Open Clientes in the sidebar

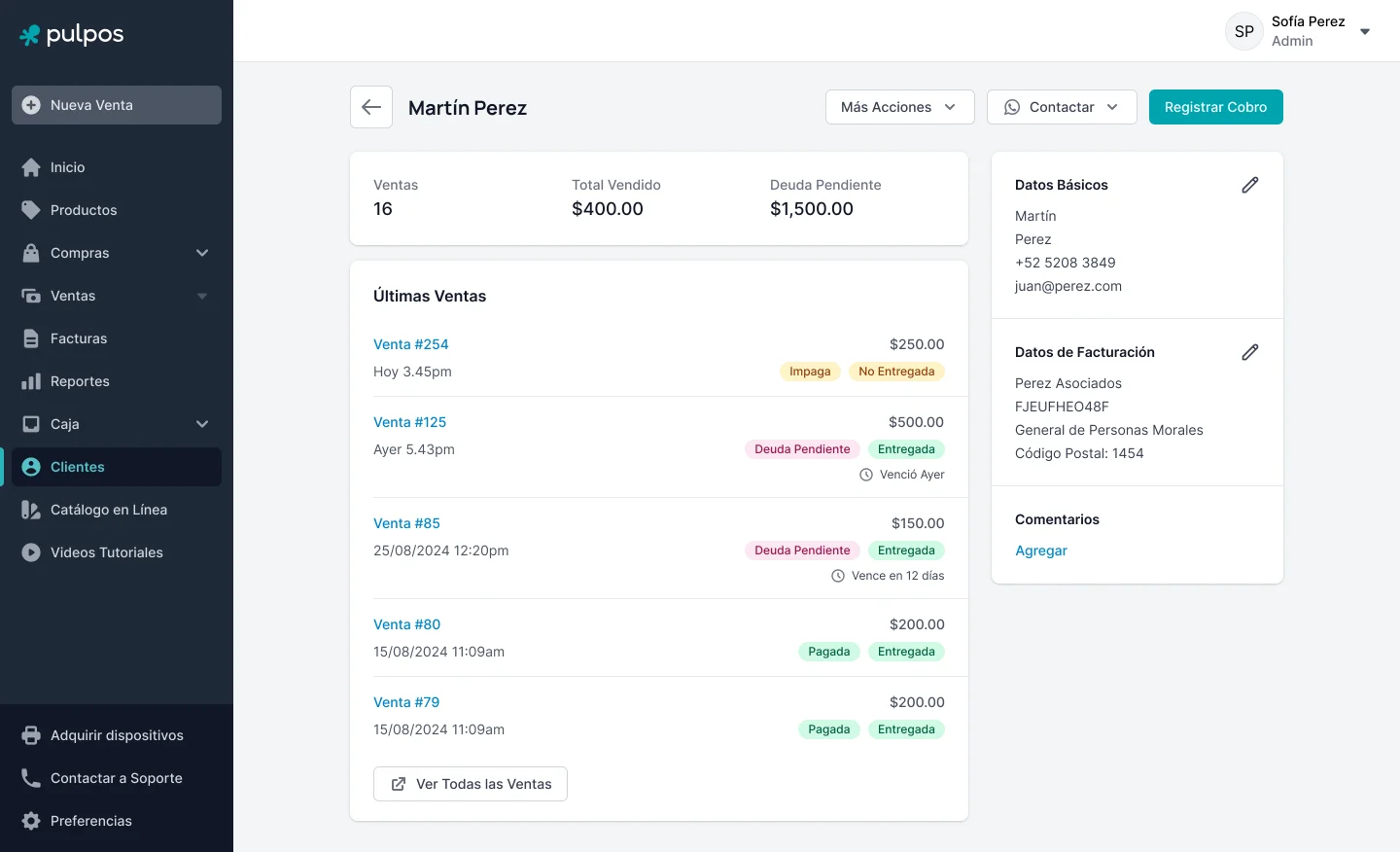pos(117,467)
